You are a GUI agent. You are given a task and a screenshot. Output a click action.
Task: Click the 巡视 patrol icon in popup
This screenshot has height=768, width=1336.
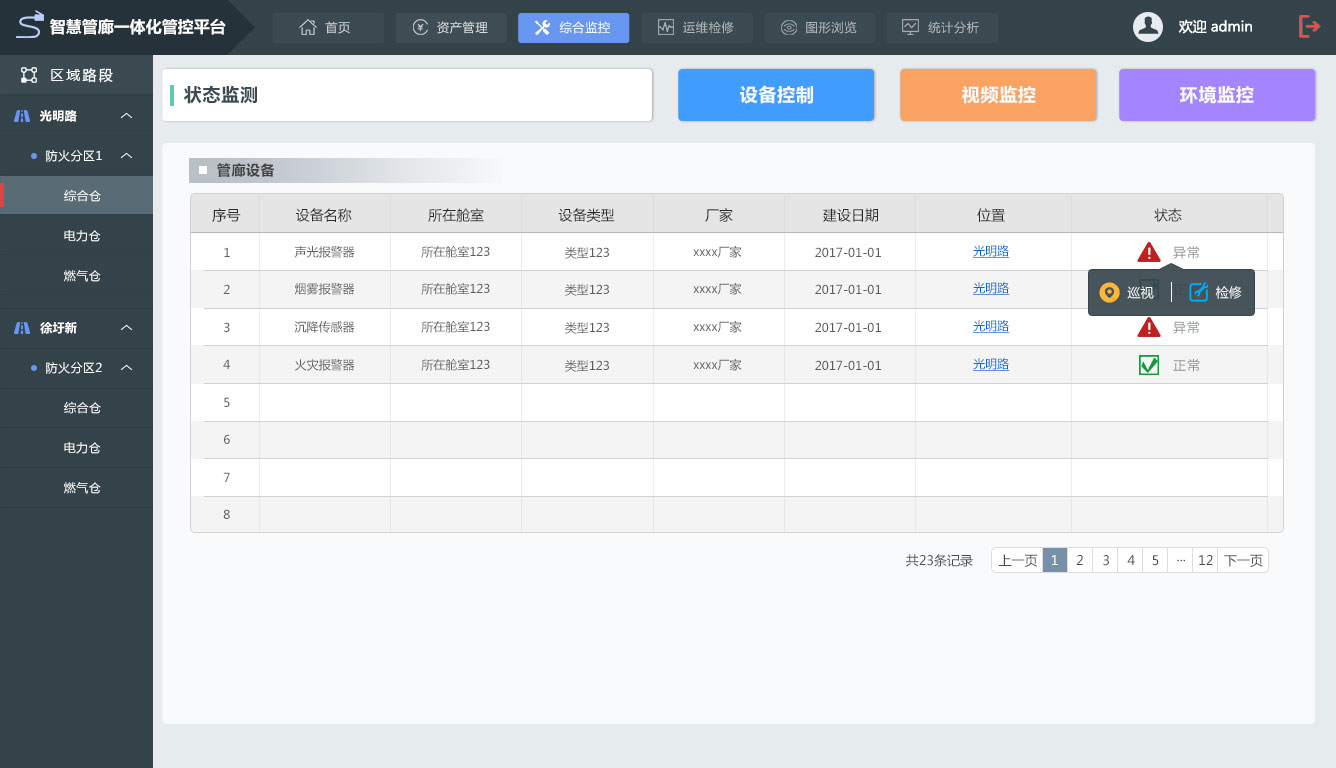pyautogui.click(x=1109, y=293)
